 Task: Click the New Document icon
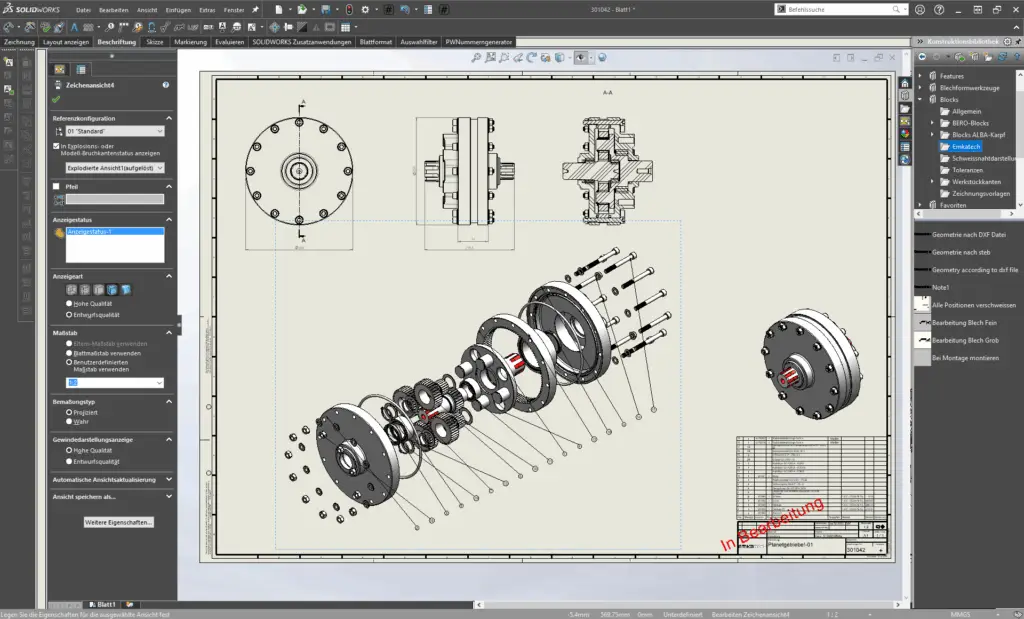pos(279,10)
